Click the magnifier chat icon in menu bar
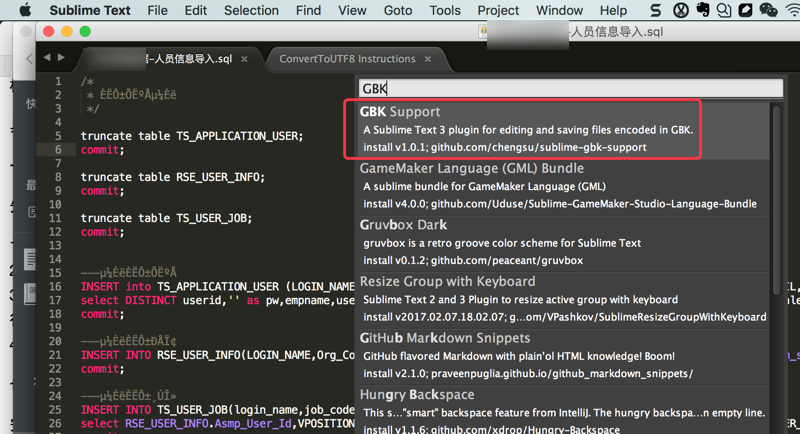800x434 pixels. click(x=723, y=10)
